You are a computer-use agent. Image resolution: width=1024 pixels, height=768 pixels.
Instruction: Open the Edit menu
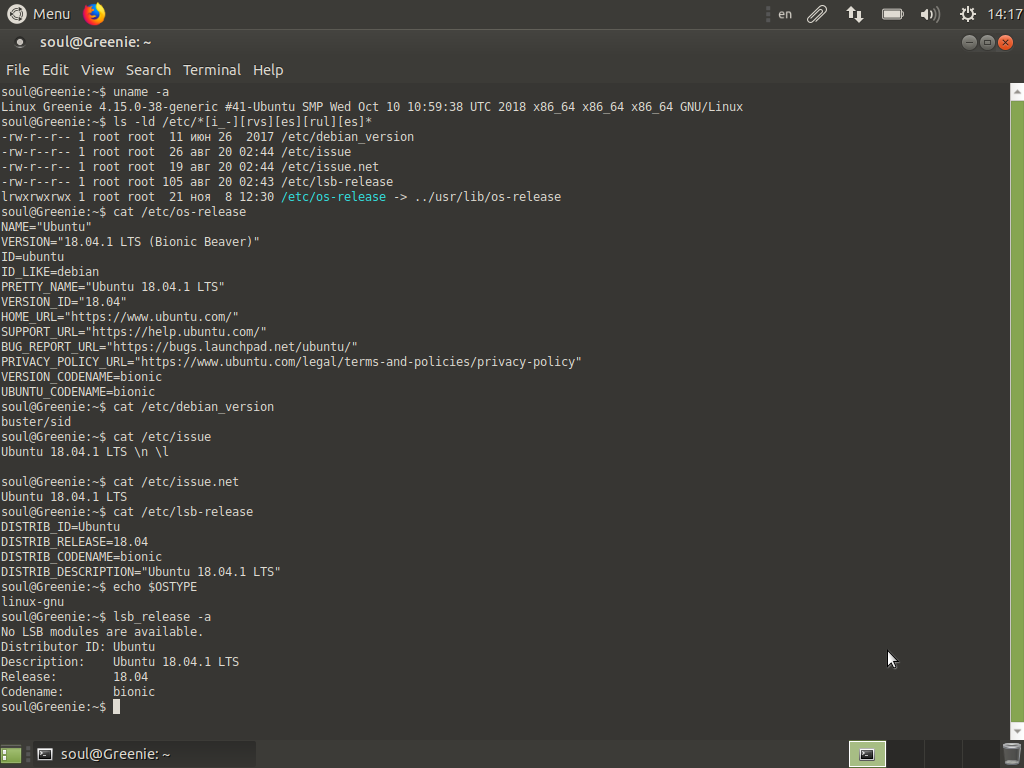point(56,70)
